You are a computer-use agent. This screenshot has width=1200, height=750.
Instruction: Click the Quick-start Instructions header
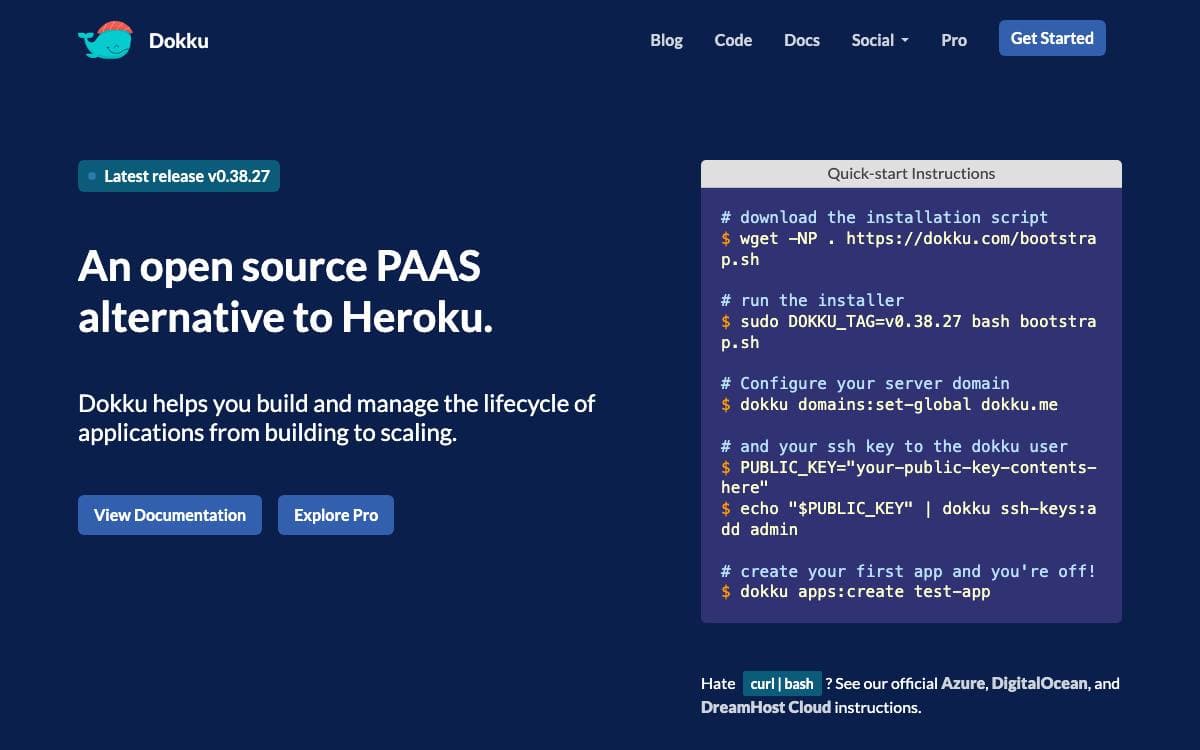click(911, 174)
